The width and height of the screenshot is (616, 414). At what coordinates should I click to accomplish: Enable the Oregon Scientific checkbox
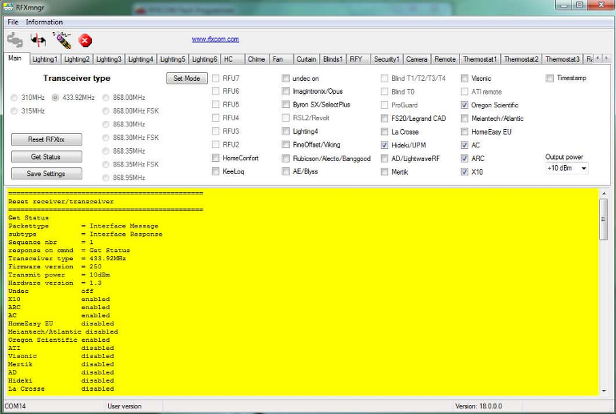tap(465, 104)
